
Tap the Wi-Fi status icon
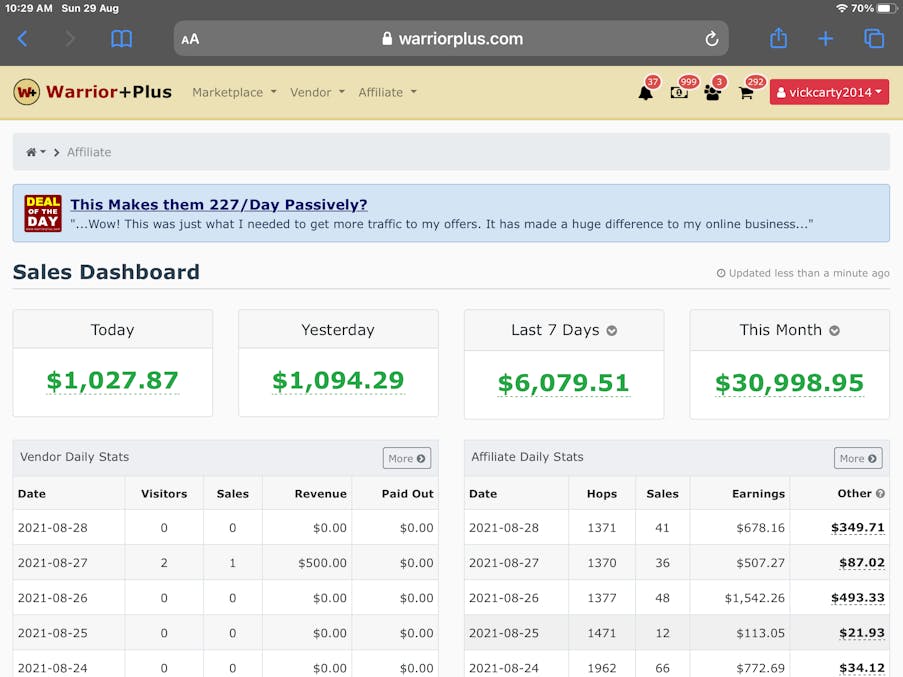click(x=842, y=8)
